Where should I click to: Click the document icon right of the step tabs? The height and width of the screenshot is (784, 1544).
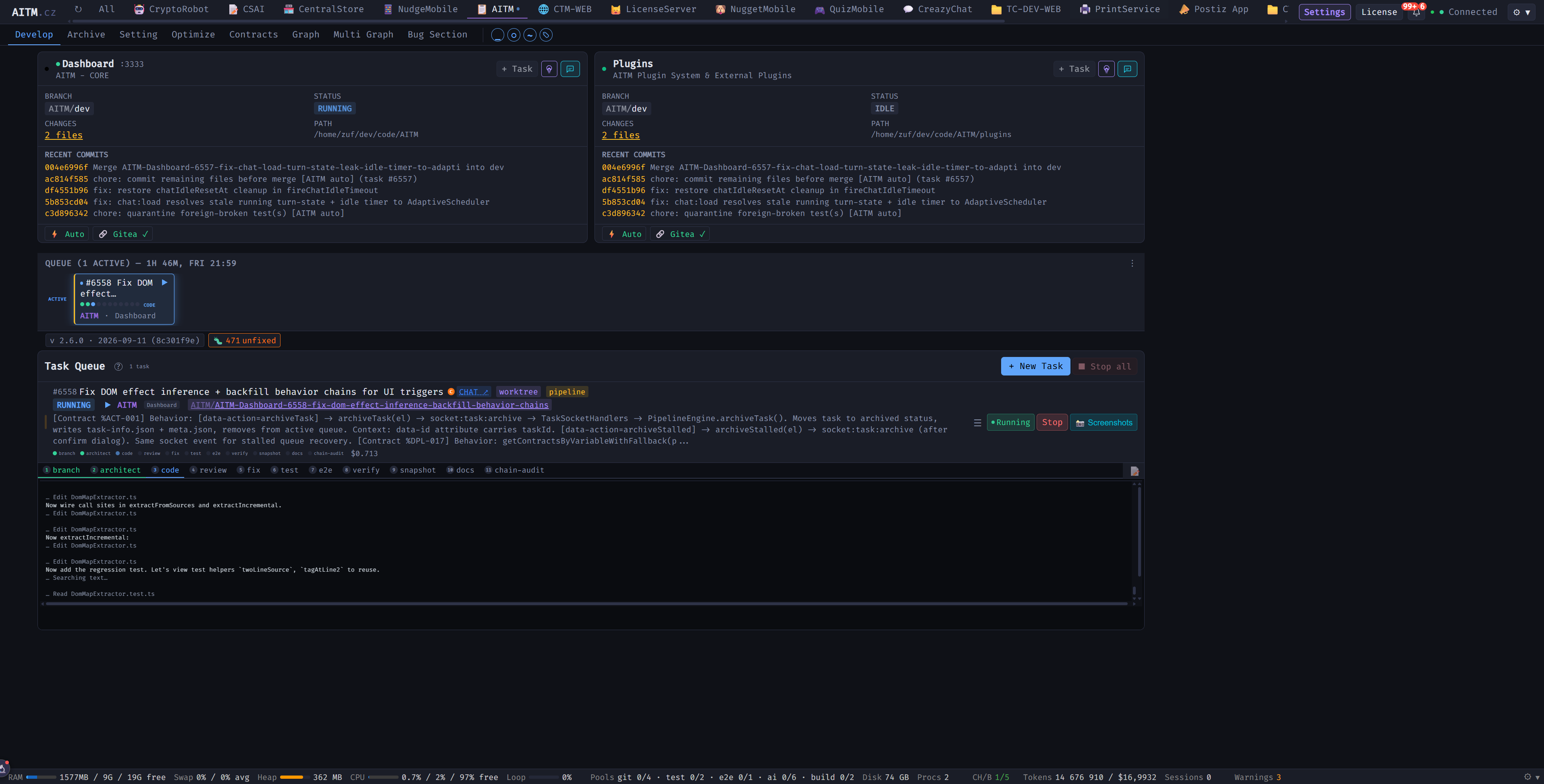[x=1135, y=471]
